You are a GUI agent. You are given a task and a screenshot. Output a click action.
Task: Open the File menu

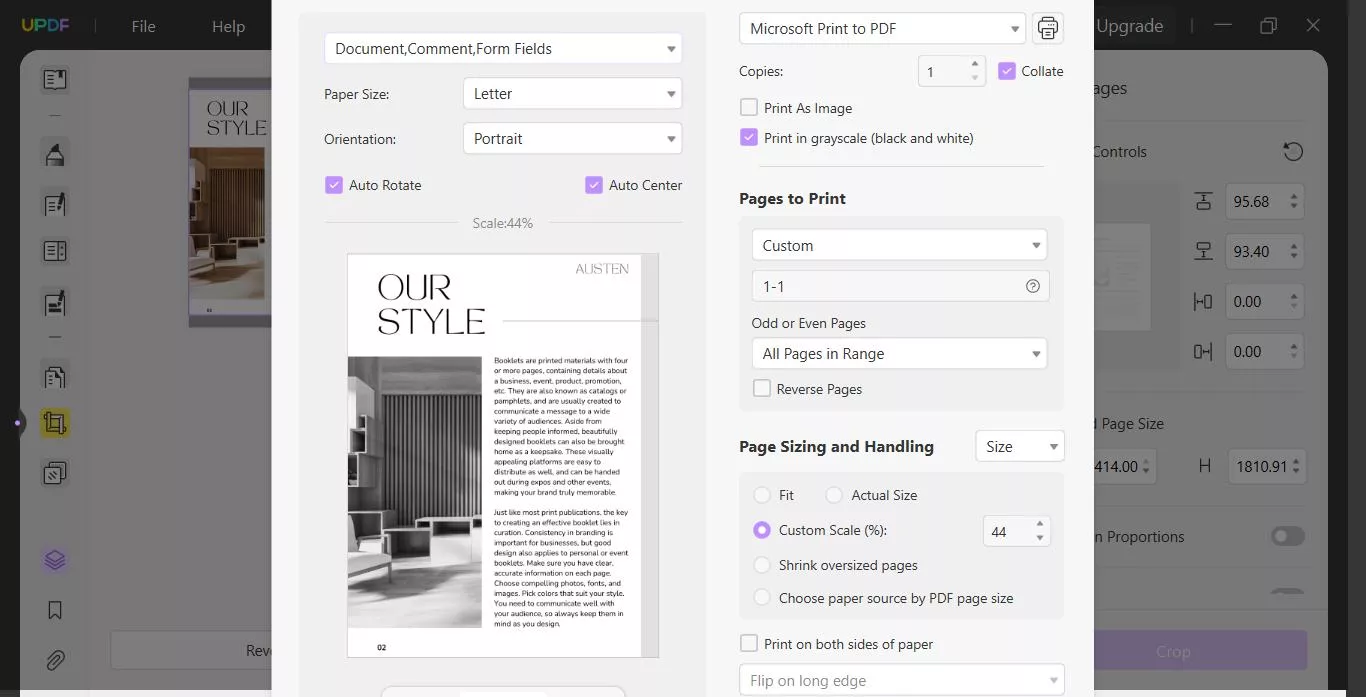pyautogui.click(x=144, y=26)
